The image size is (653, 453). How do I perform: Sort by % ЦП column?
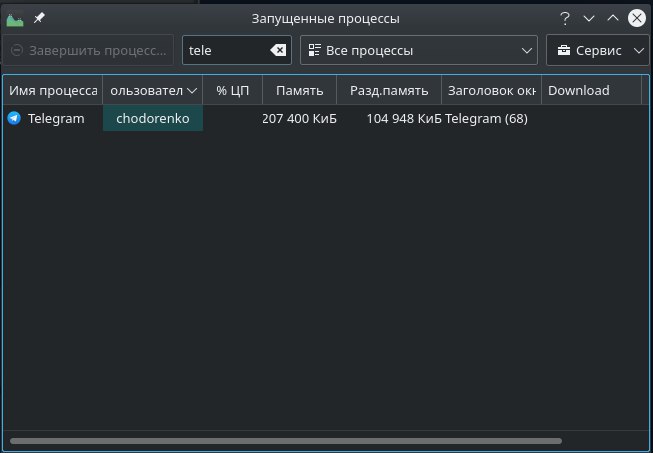[x=232, y=90]
